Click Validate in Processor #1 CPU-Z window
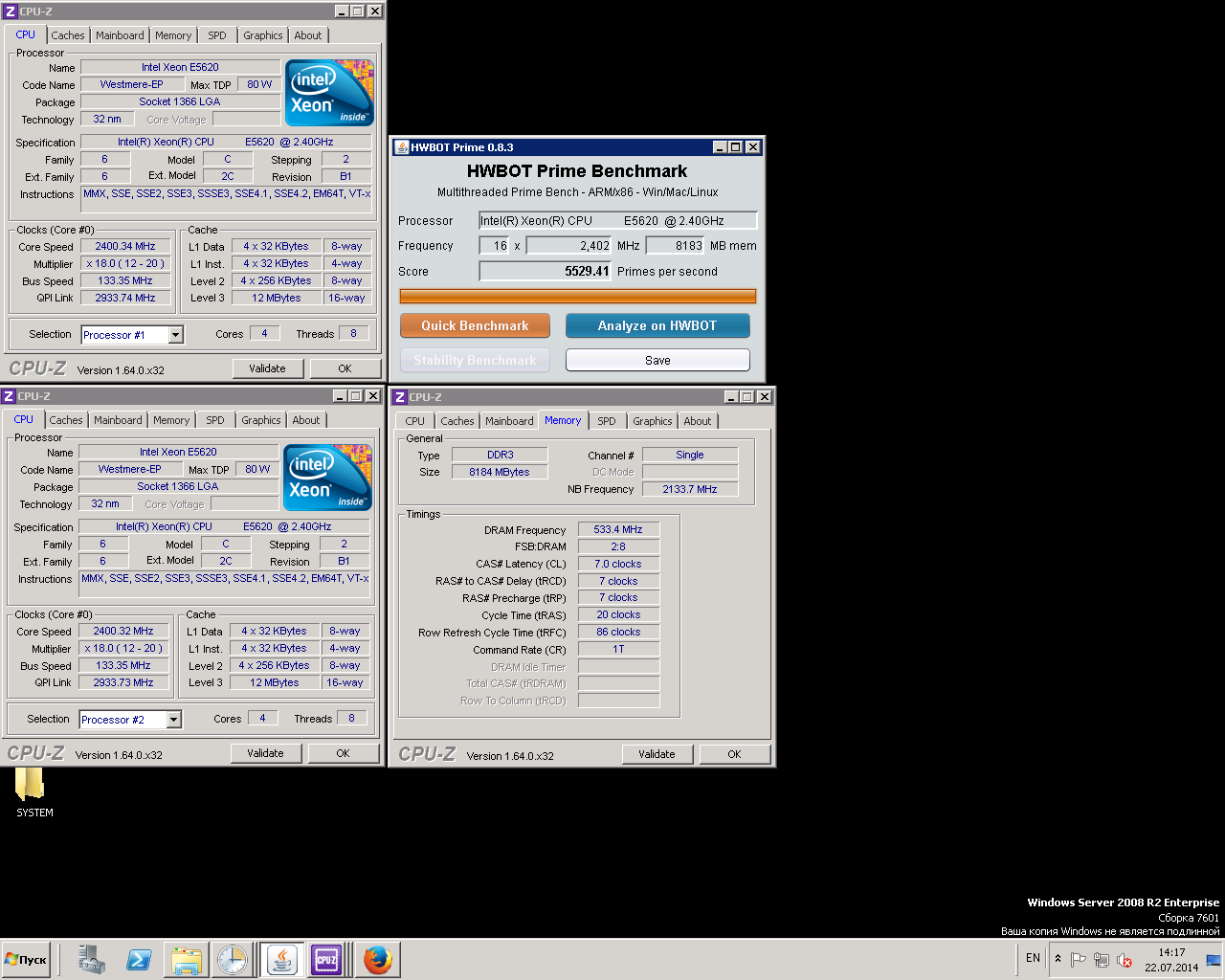 point(268,368)
